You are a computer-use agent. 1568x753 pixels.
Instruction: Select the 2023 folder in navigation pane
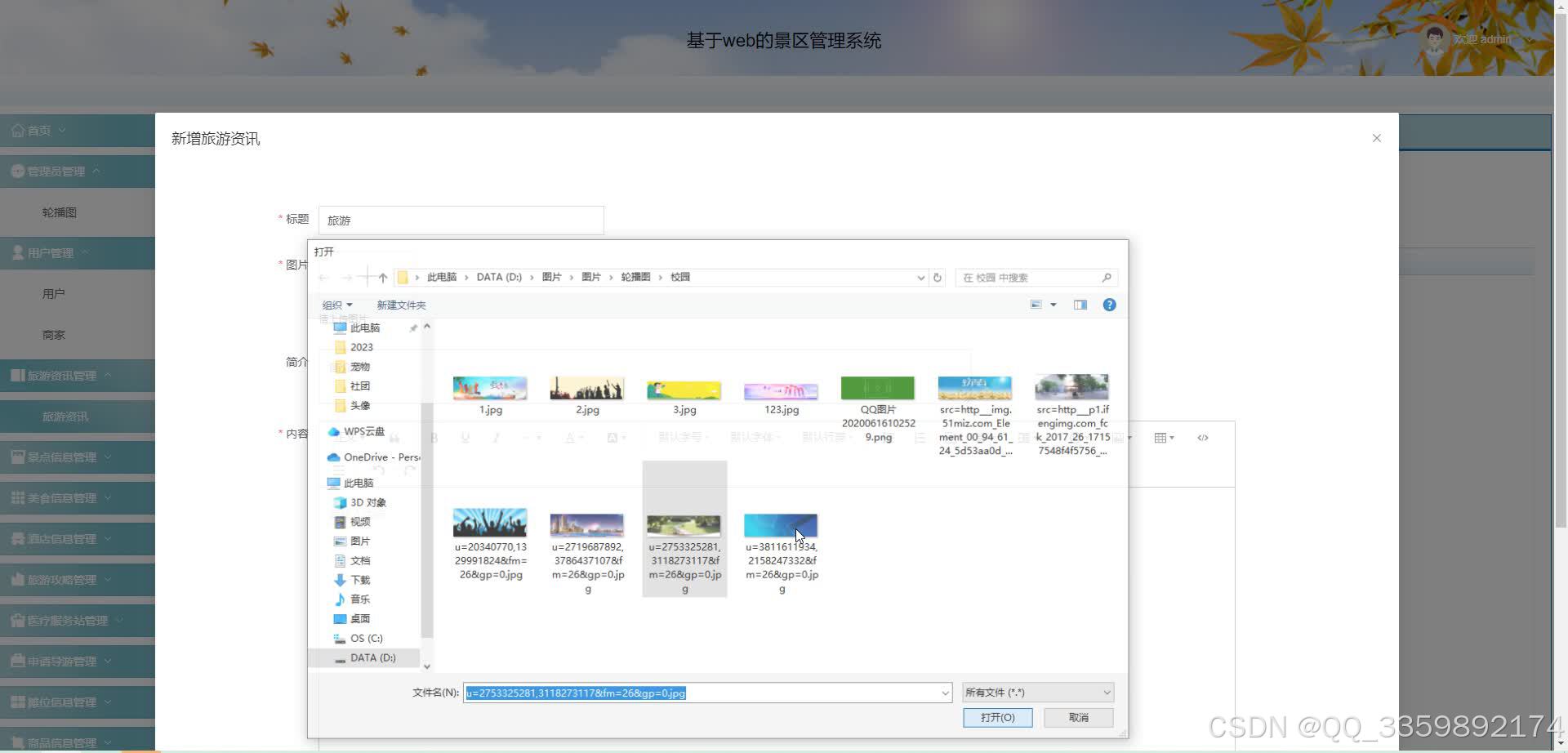tap(362, 347)
